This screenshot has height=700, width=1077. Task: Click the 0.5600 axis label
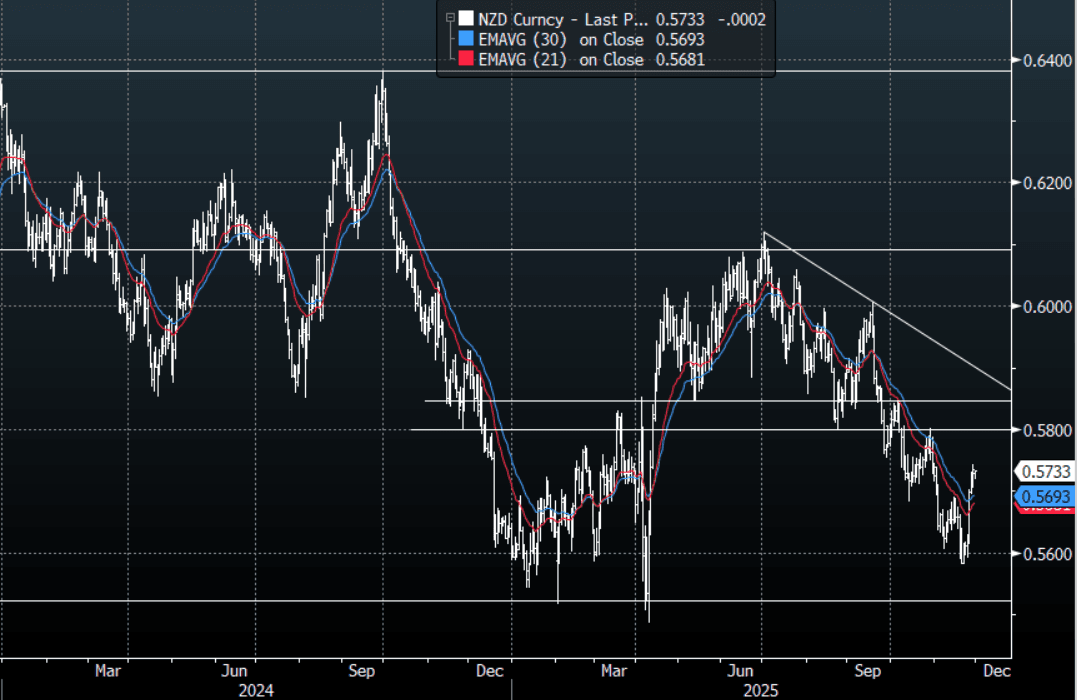tap(1047, 554)
